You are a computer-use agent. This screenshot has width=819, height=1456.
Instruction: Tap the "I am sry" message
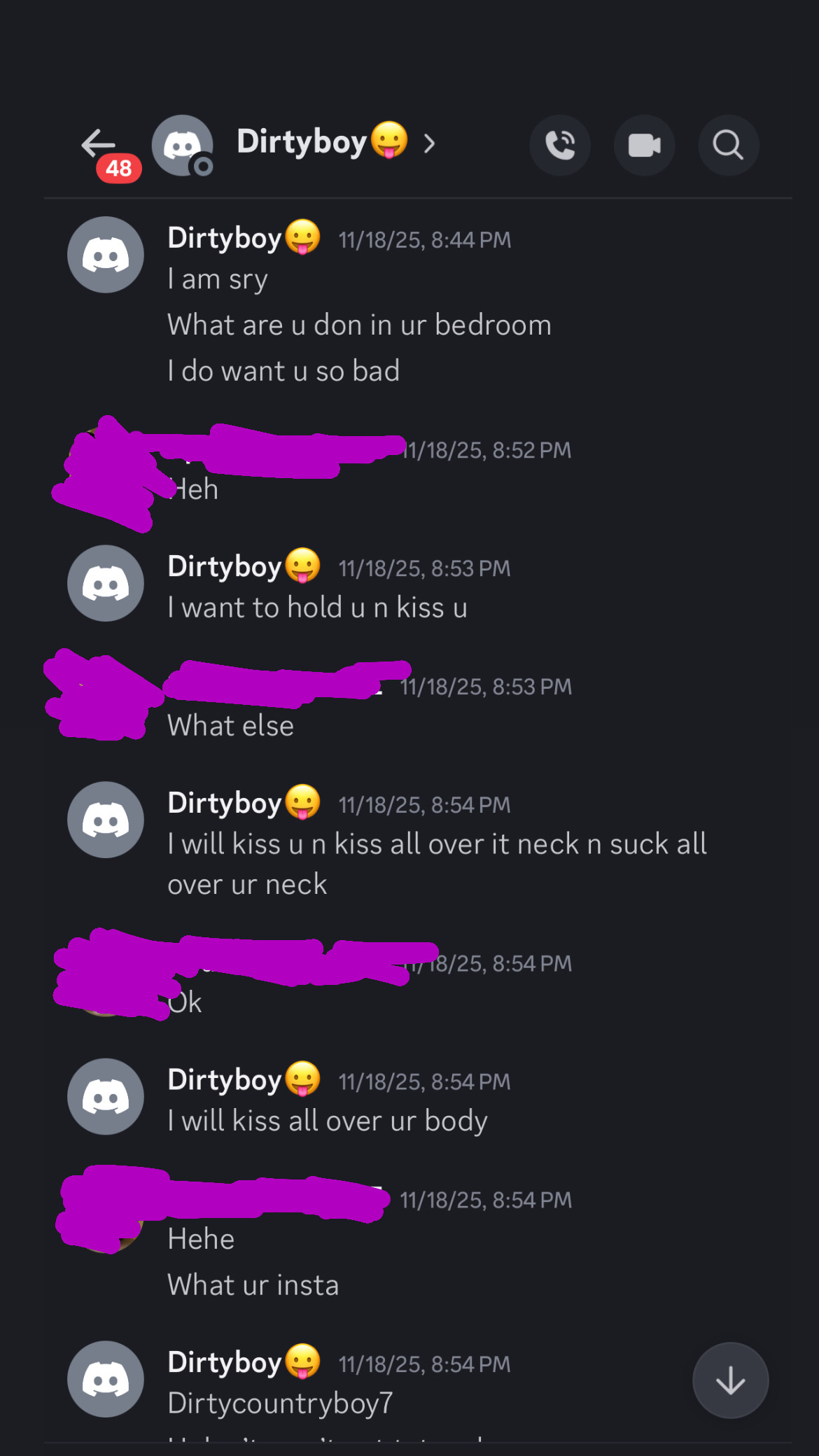pos(218,279)
